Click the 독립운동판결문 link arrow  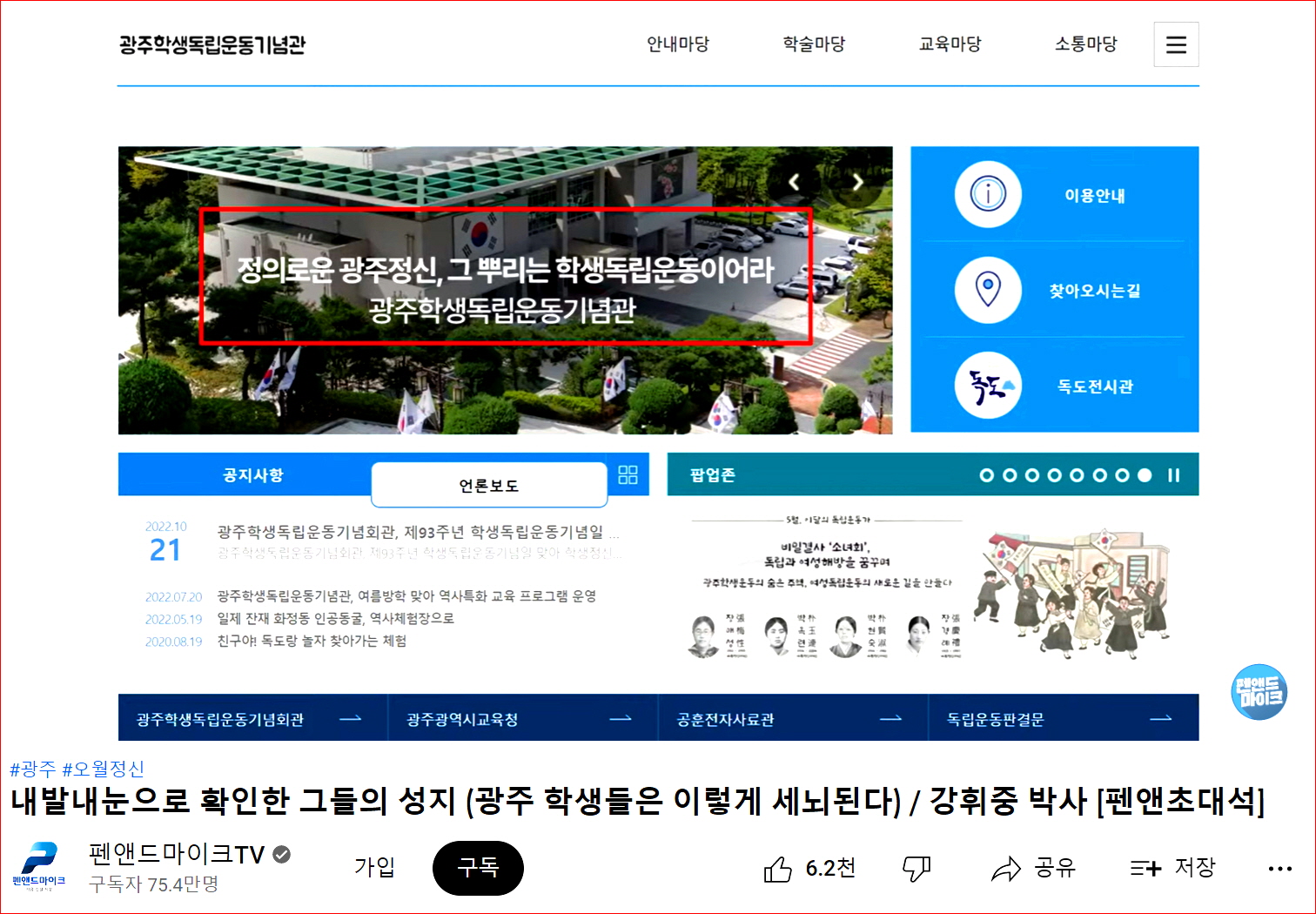pyautogui.click(x=1161, y=719)
